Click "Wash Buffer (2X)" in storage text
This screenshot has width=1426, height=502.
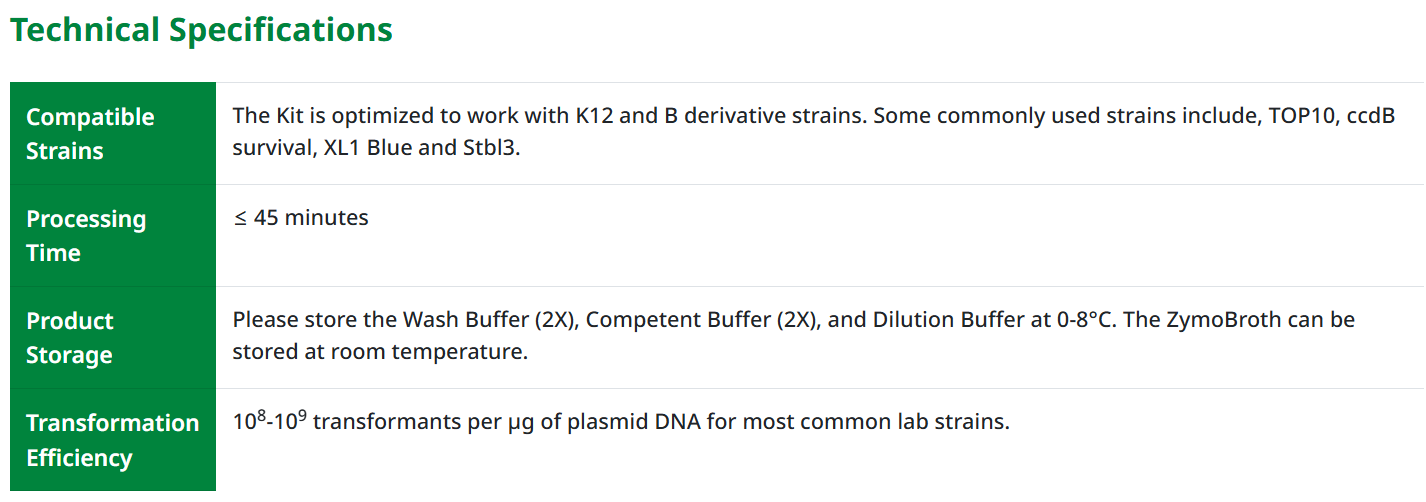coord(492,320)
